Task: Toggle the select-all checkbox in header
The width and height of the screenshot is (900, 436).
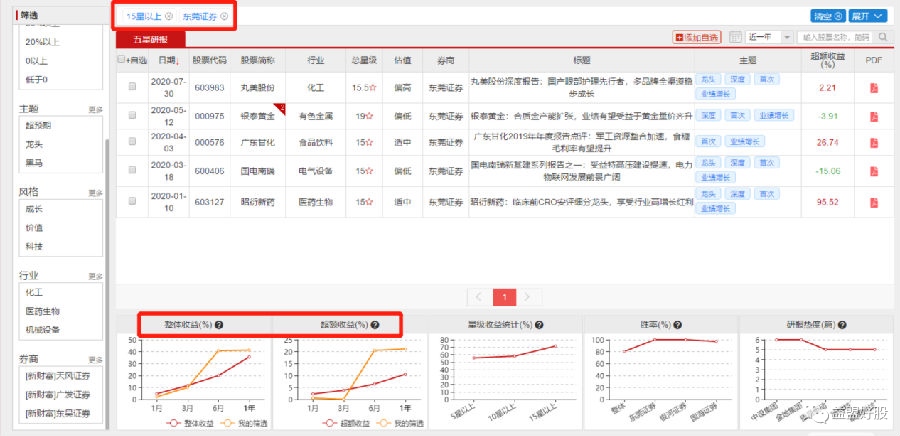Action: click(x=122, y=60)
